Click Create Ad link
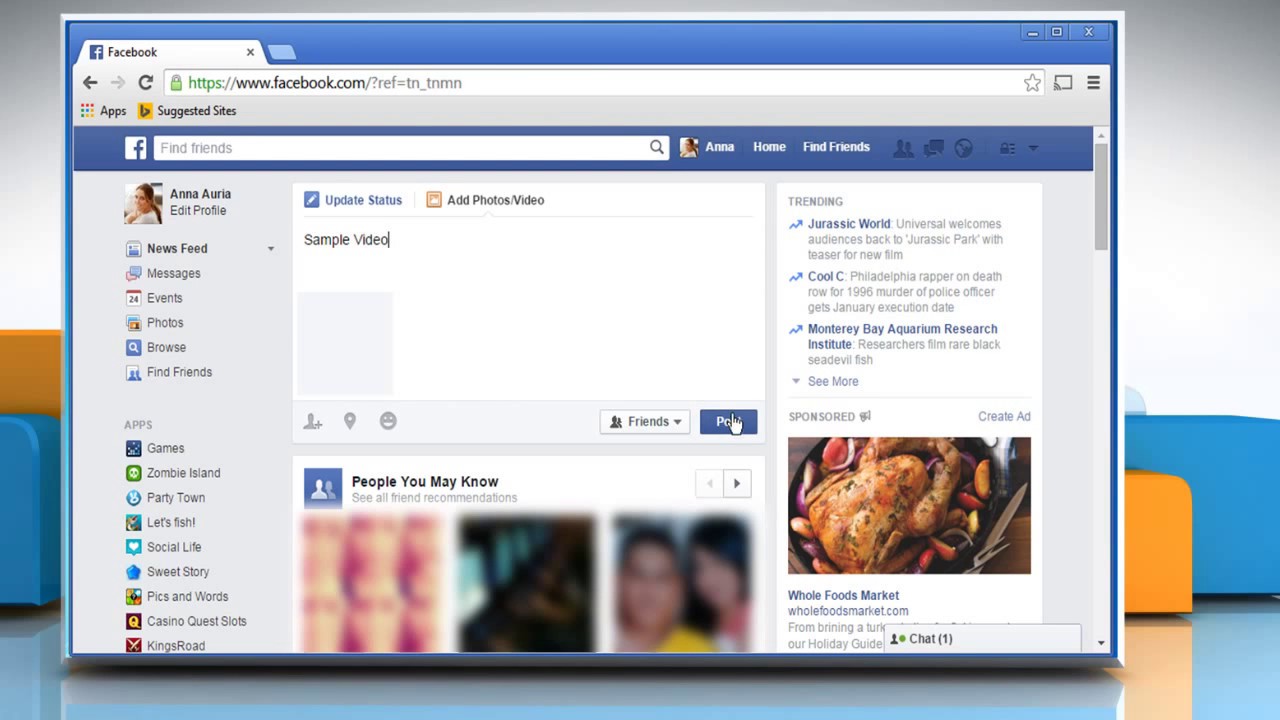 (1004, 417)
